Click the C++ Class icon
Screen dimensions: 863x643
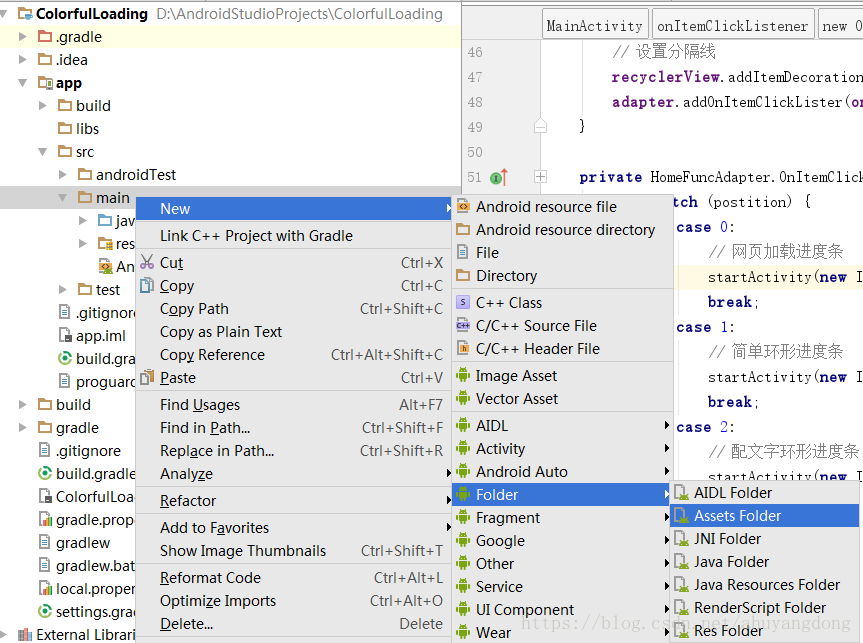click(x=463, y=302)
